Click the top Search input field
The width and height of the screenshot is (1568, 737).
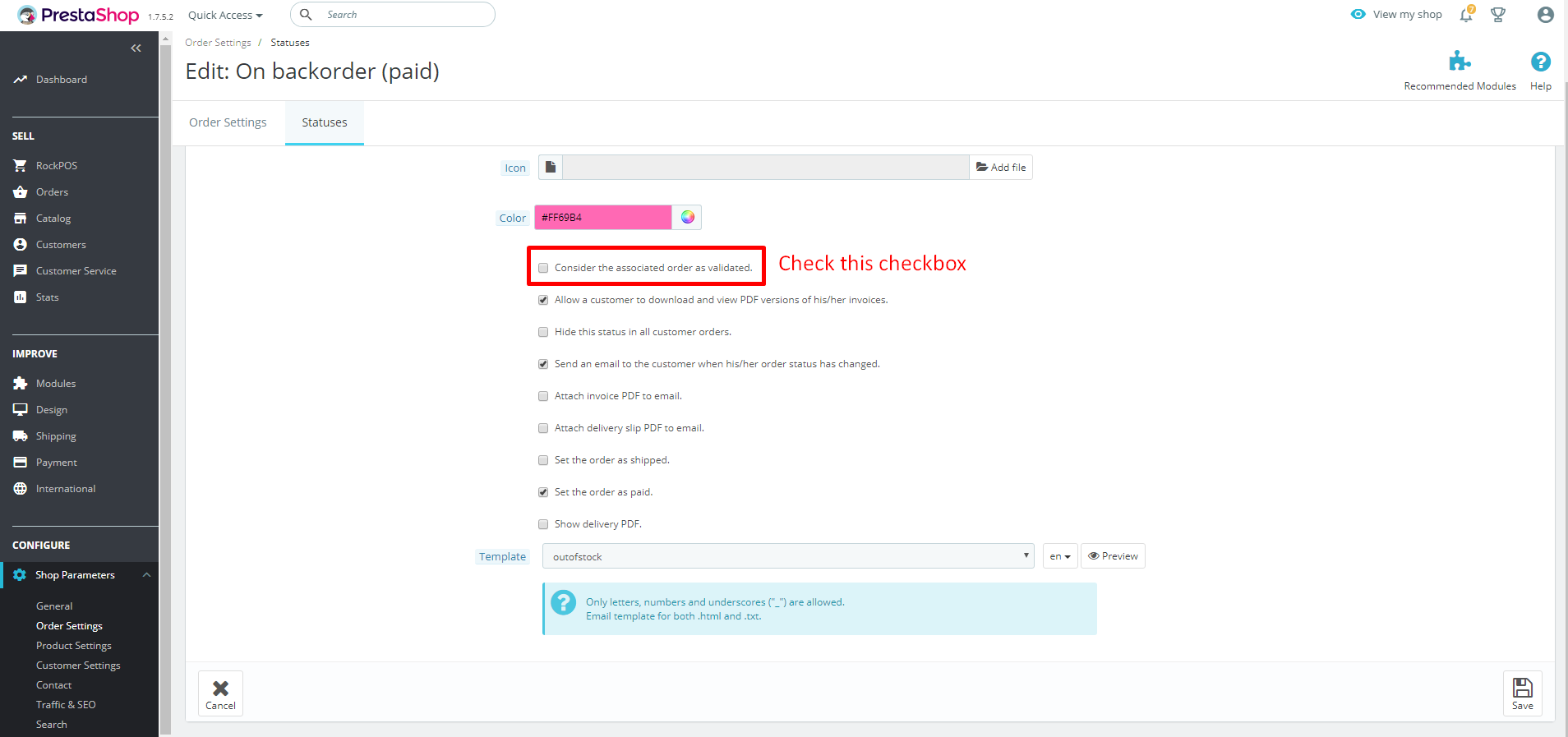pos(403,15)
